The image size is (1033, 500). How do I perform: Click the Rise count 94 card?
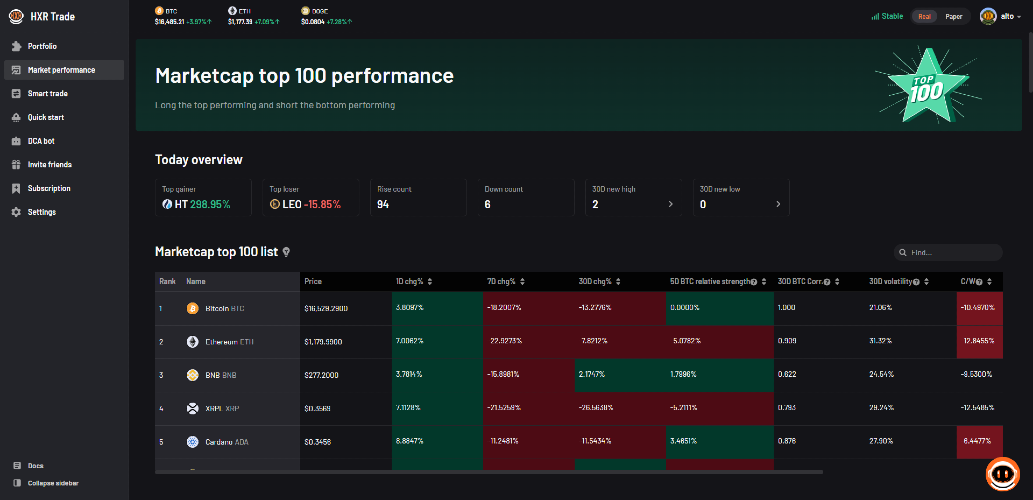[x=418, y=197]
